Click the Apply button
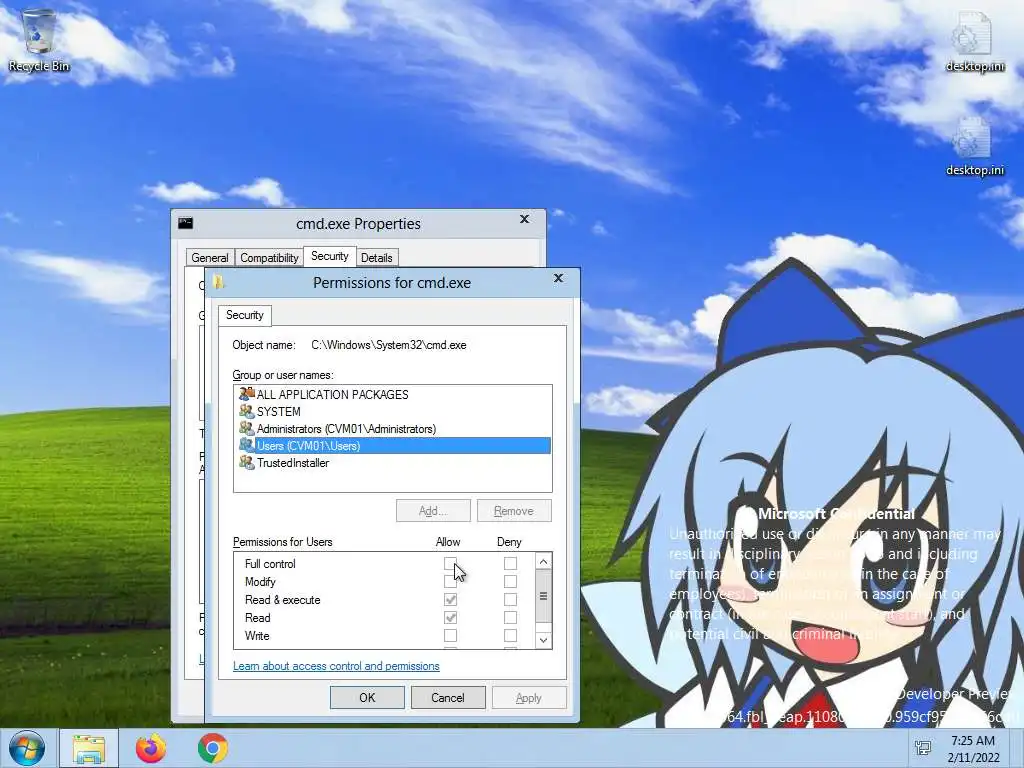 click(529, 697)
